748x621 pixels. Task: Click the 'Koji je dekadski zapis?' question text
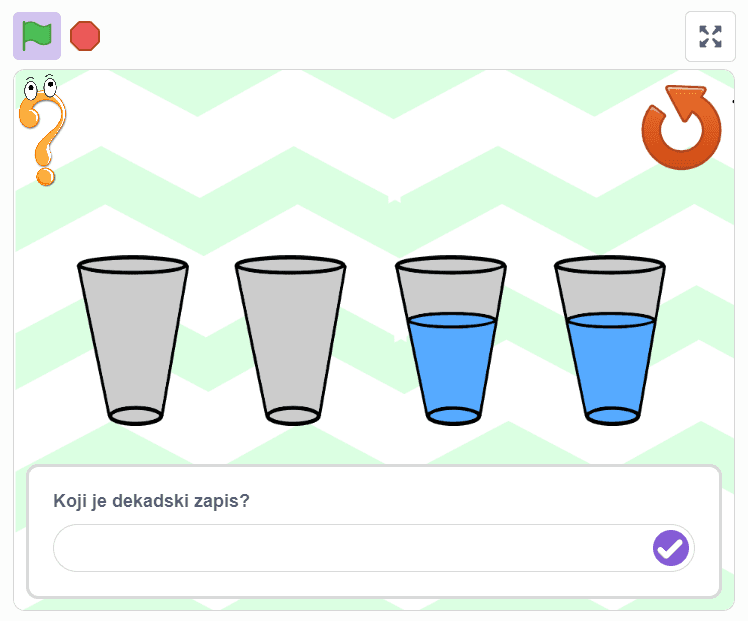click(x=151, y=501)
